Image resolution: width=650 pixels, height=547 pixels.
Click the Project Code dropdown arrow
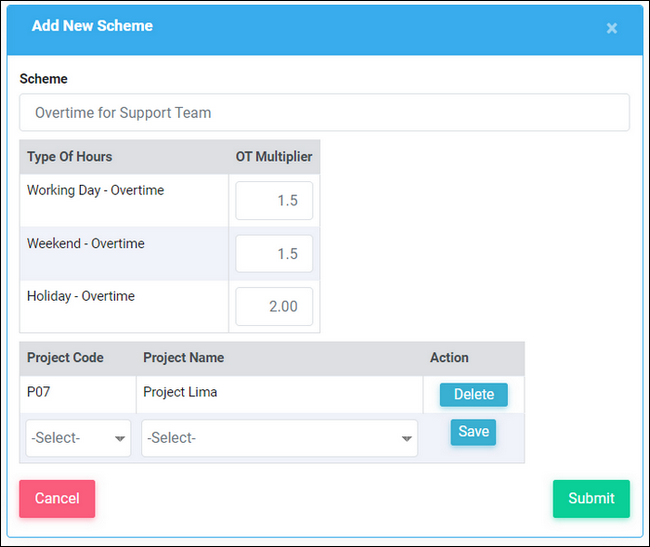point(120,439)
